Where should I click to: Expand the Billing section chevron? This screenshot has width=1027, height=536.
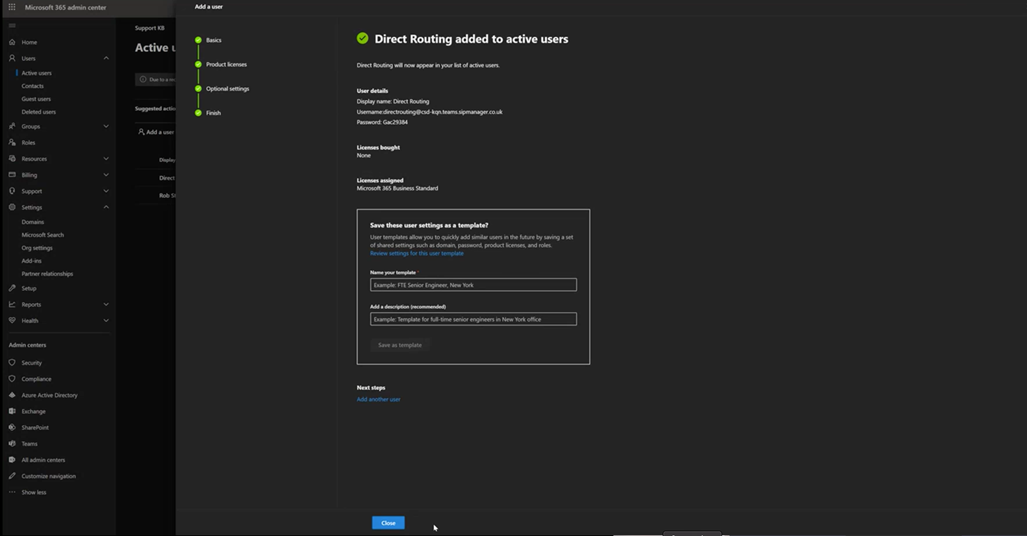click(106, 175)
